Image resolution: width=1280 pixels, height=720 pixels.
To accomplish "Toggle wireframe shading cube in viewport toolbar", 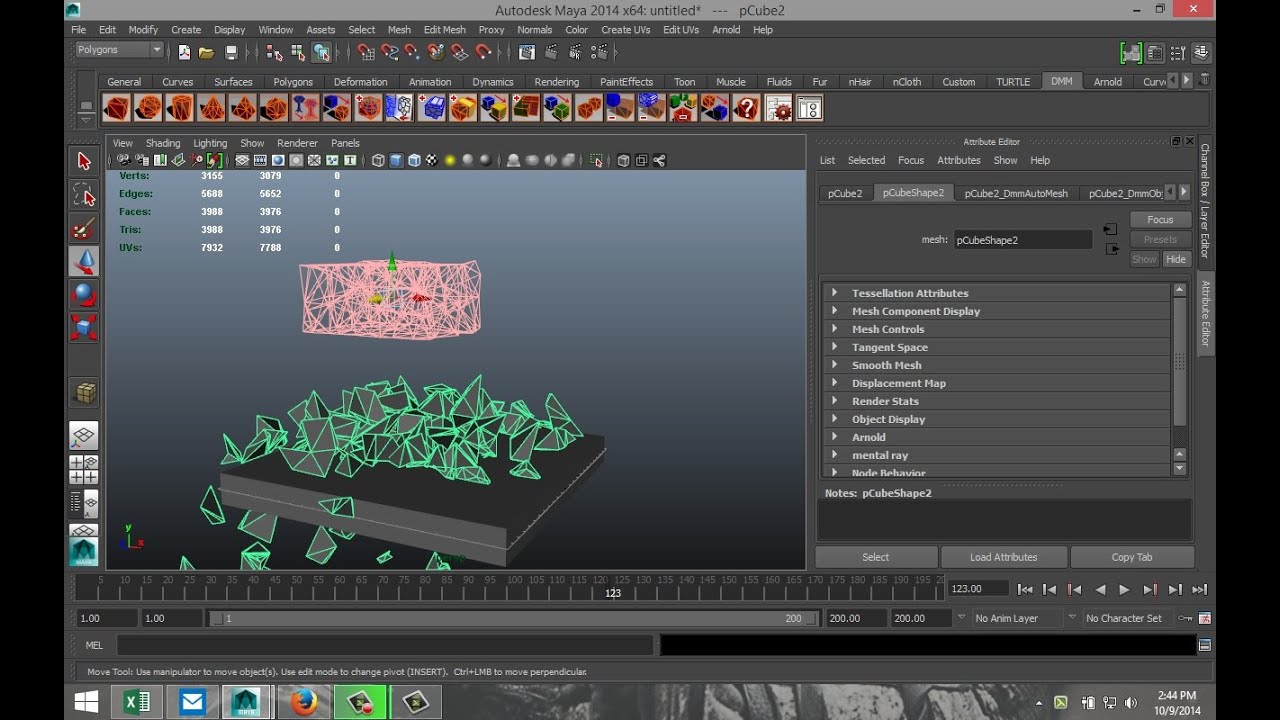I will coord(378,160).
